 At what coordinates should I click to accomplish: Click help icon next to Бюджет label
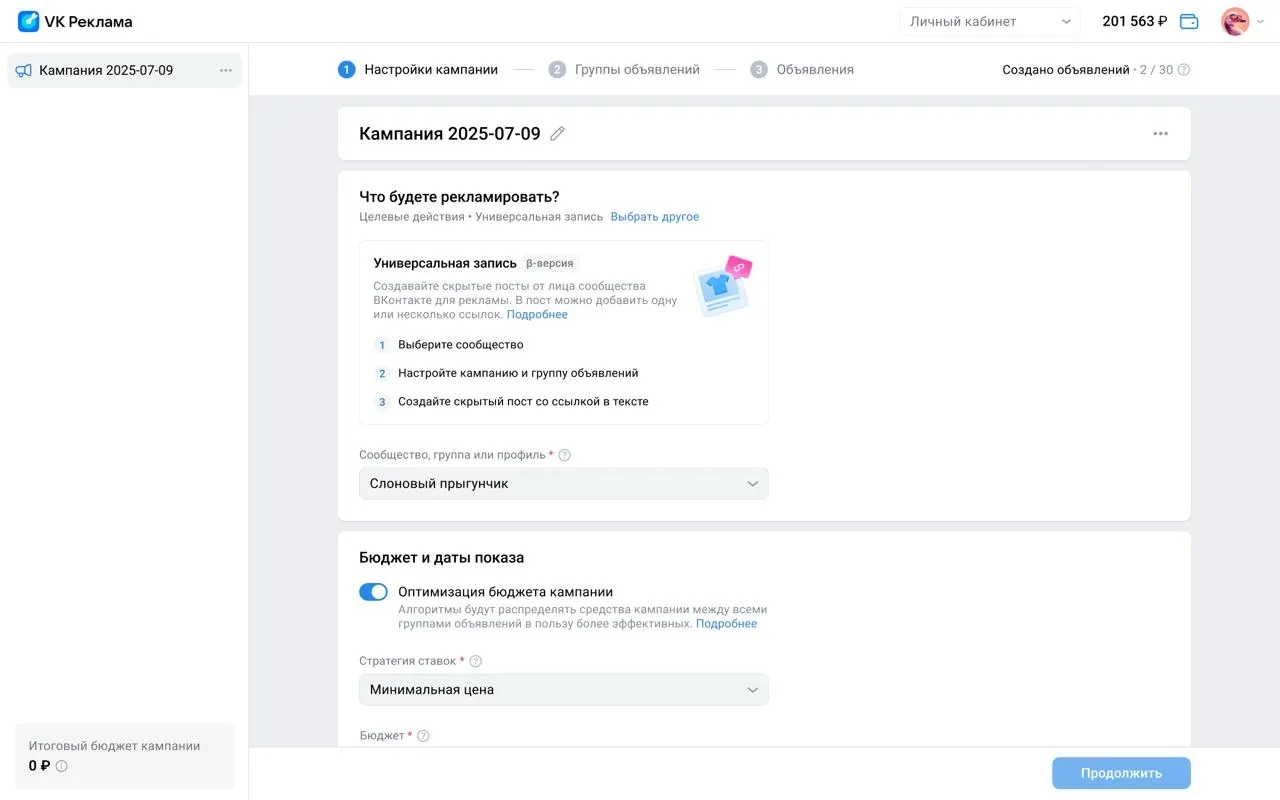click(x=423, y=736)
